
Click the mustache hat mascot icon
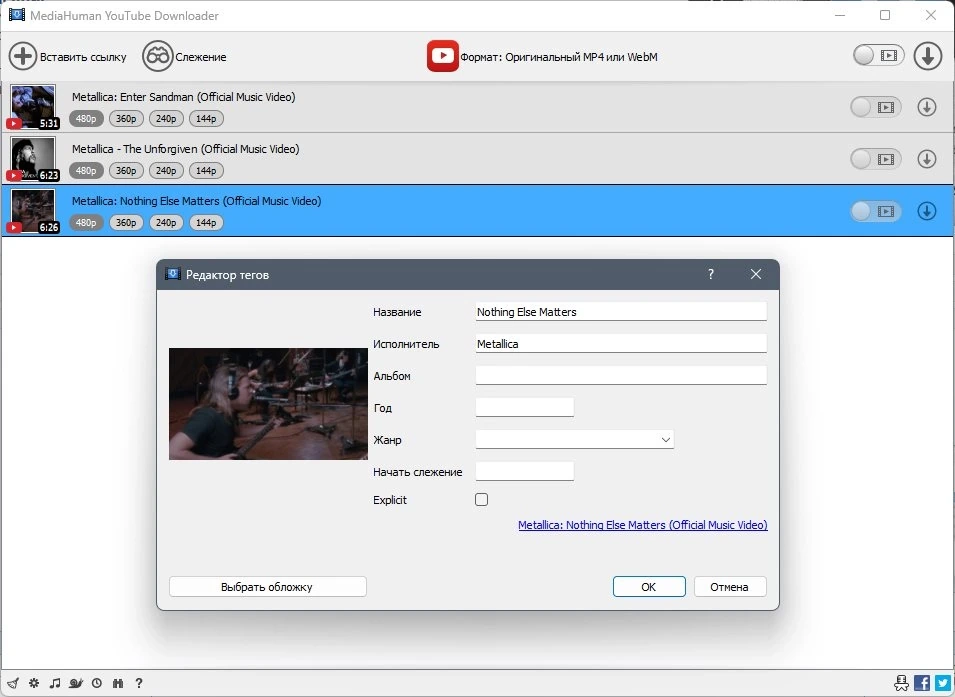click(901, 683)
